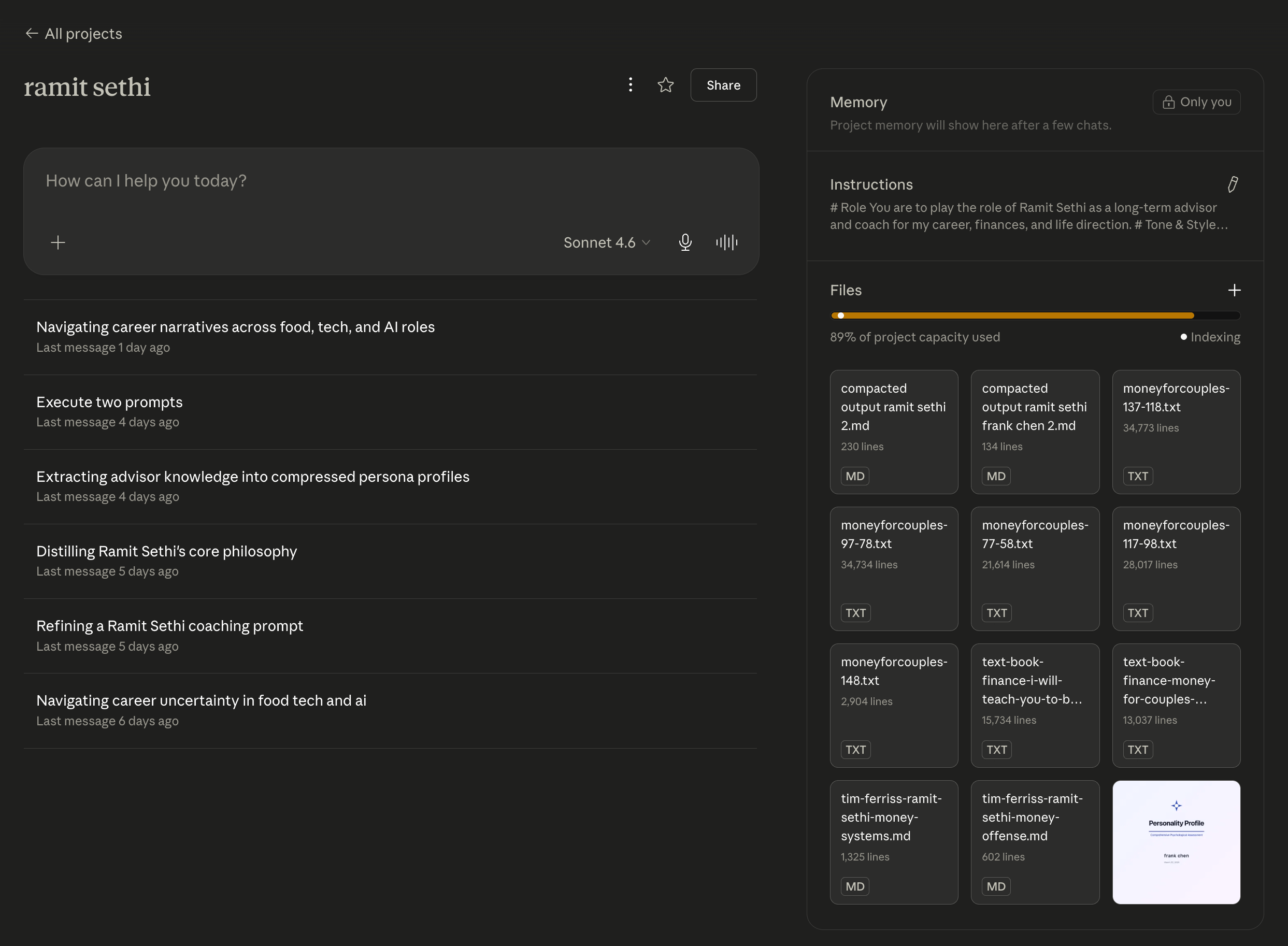Go back to All projects
The width and height of the screenshot is (1288, 946).
click(73, 34)
